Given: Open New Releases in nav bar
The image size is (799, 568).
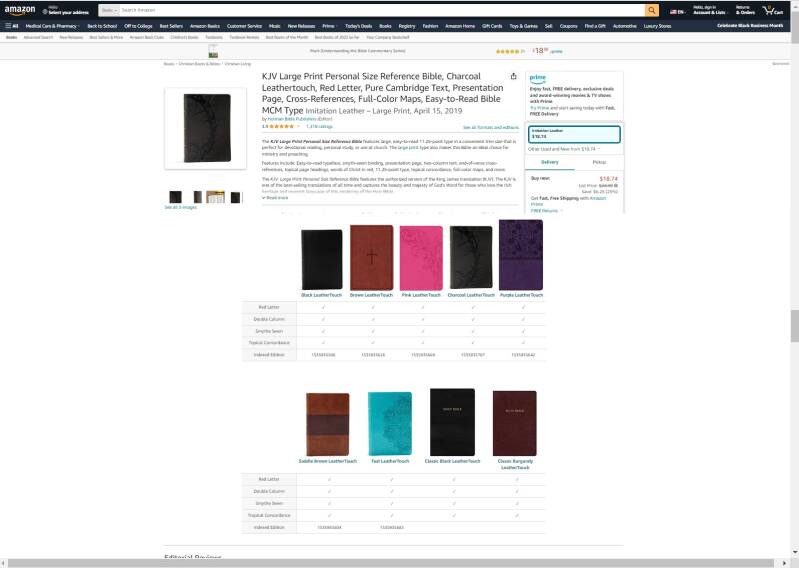Looking at the screenshot, I should 302,26.
